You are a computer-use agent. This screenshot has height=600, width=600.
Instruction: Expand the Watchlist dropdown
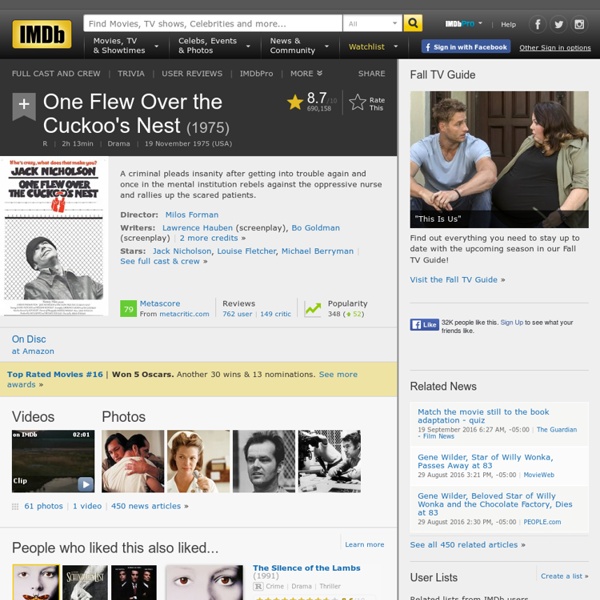[373, 47]
